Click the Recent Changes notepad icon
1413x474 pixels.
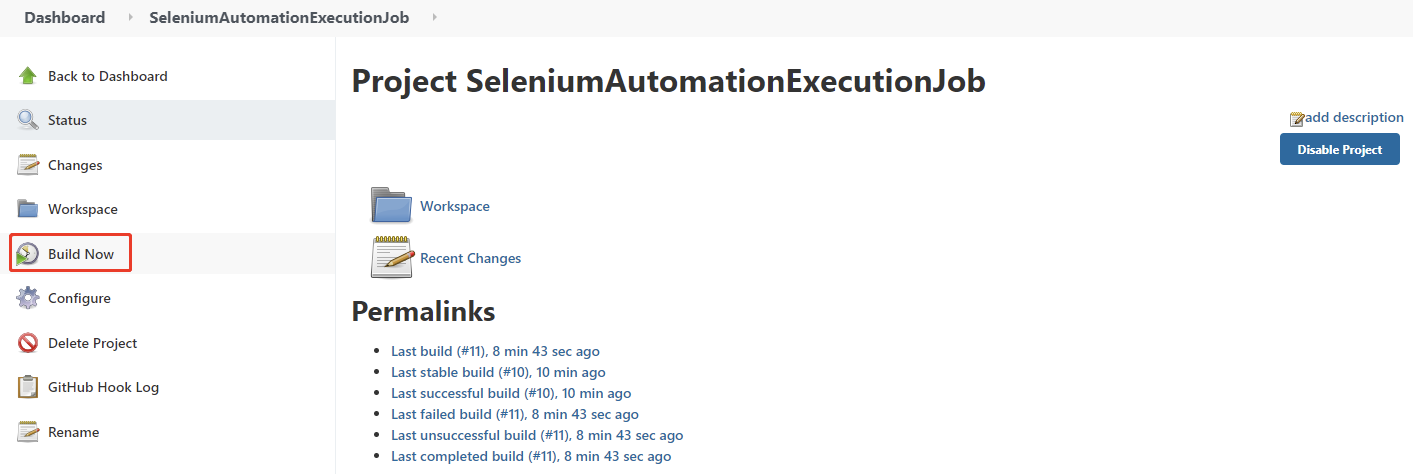[391, 257]
